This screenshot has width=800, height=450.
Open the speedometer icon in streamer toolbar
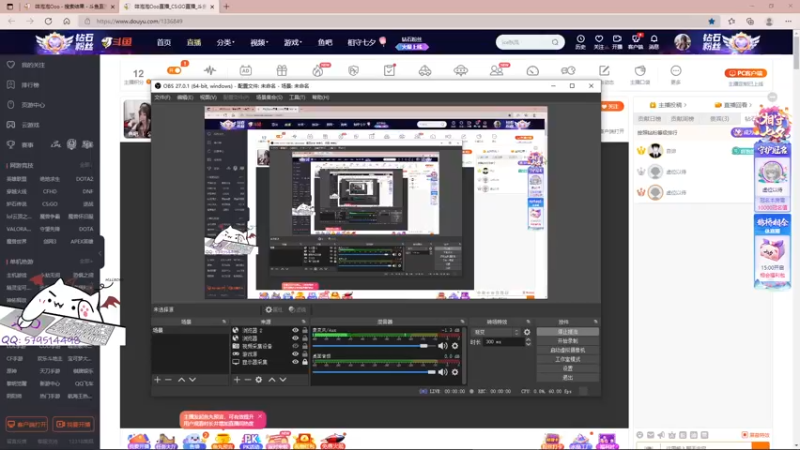pyautogui.click(x=533, y=70)
